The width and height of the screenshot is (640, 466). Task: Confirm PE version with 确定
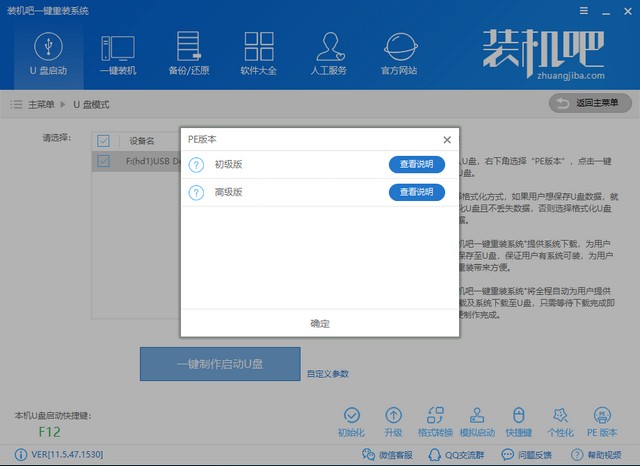[320, 323]
